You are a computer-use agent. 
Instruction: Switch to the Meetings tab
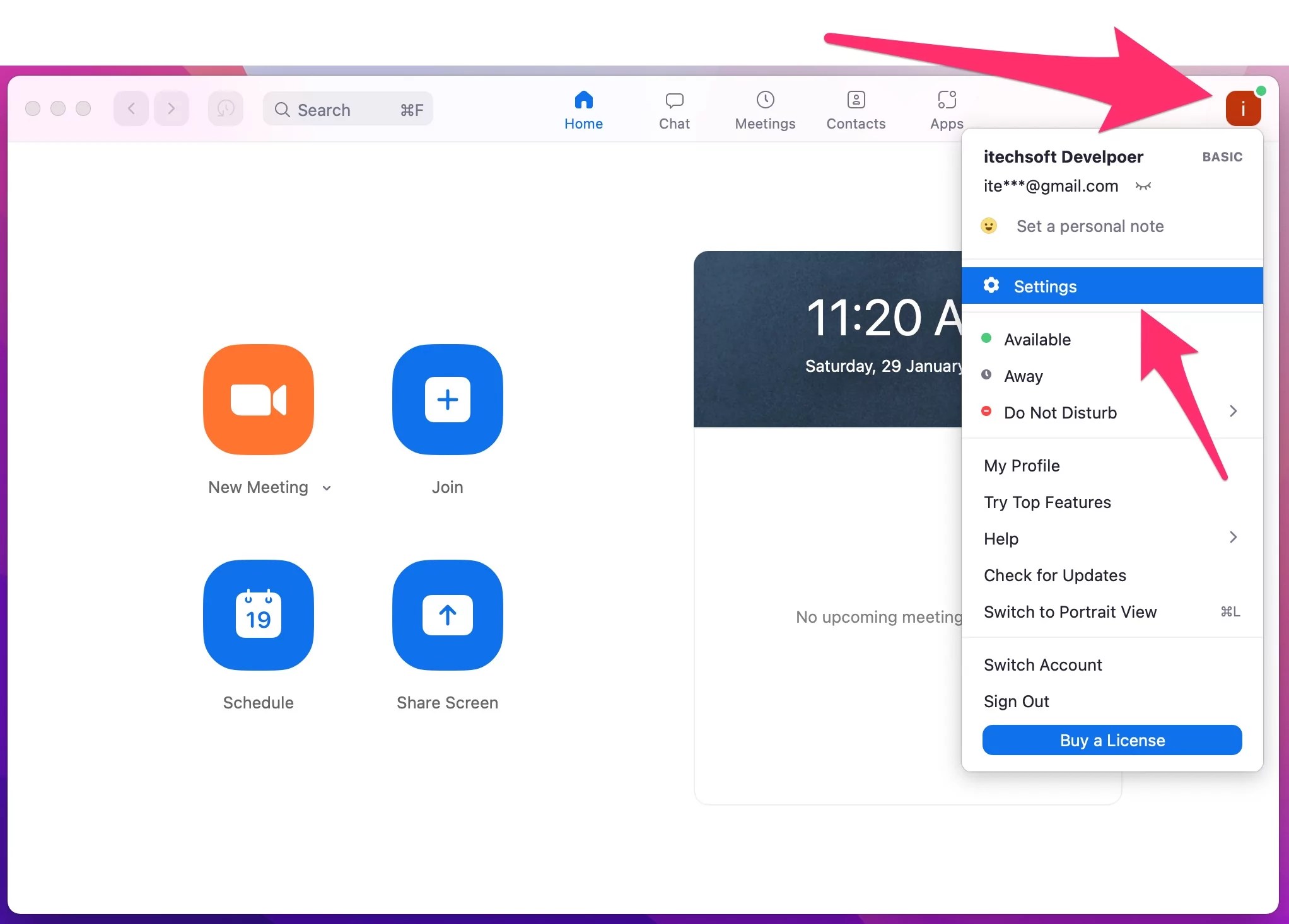click(764, 109)
